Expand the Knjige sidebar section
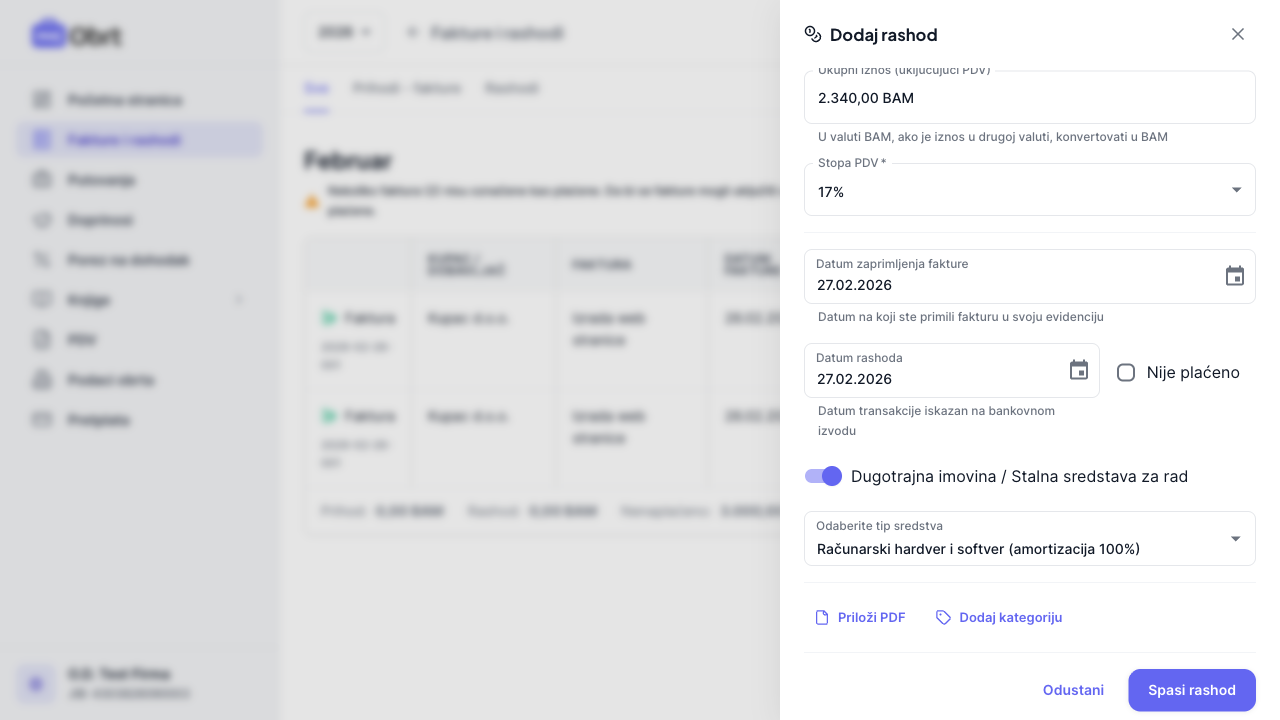This screenshot has height=720, width=1280. coord(238,300)
